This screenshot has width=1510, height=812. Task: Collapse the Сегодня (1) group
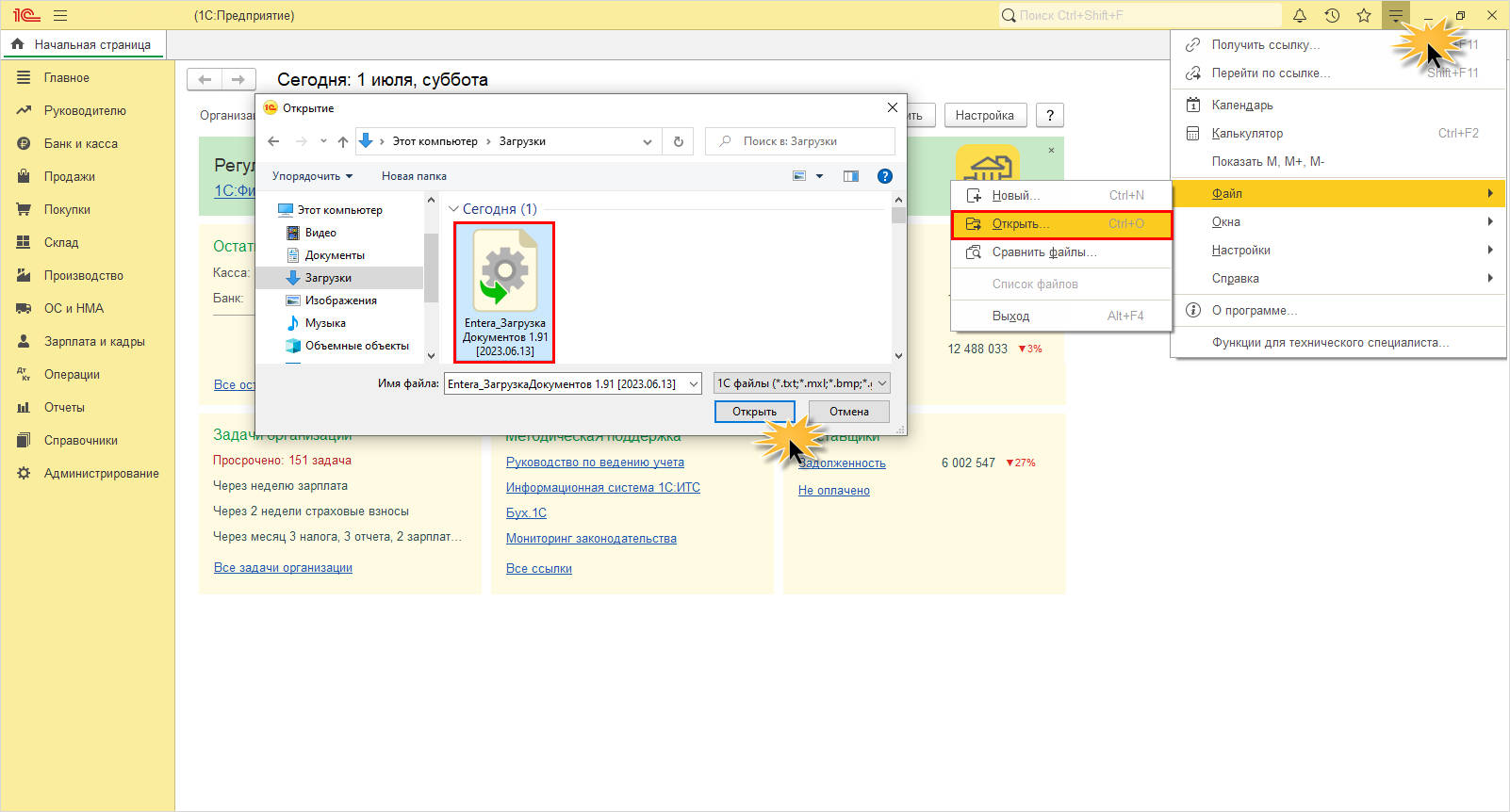pyautogui.click(x=453, y=209)
